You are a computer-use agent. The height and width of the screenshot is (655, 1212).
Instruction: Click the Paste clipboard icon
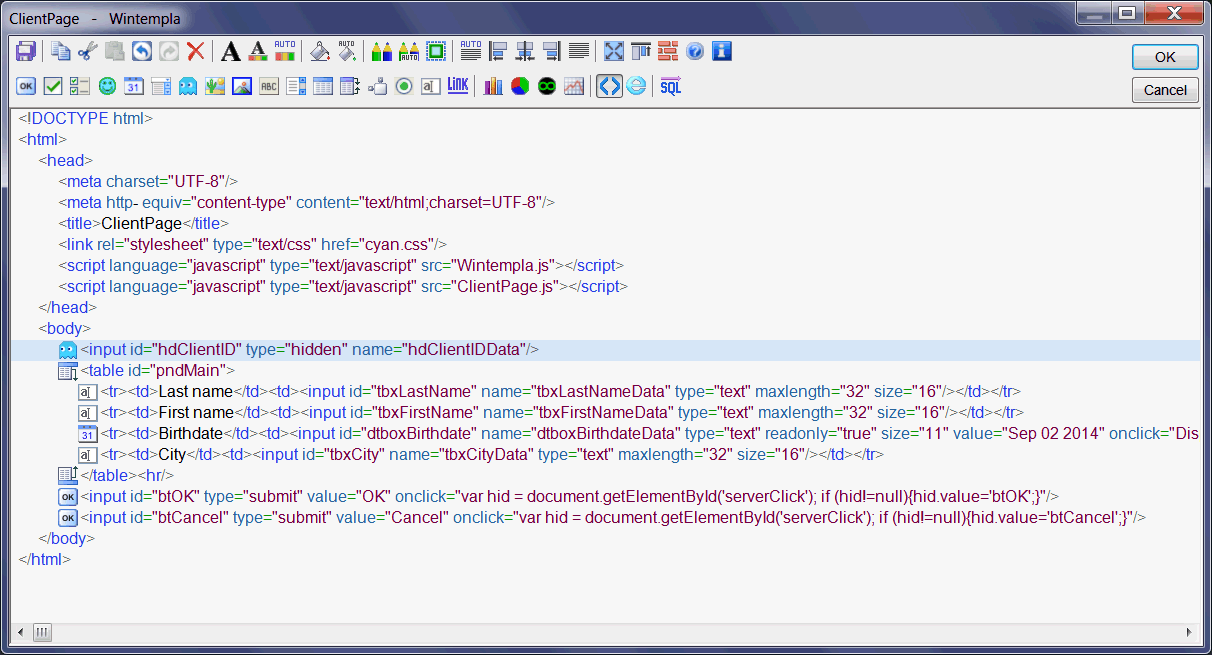click(x=115, y=51)
